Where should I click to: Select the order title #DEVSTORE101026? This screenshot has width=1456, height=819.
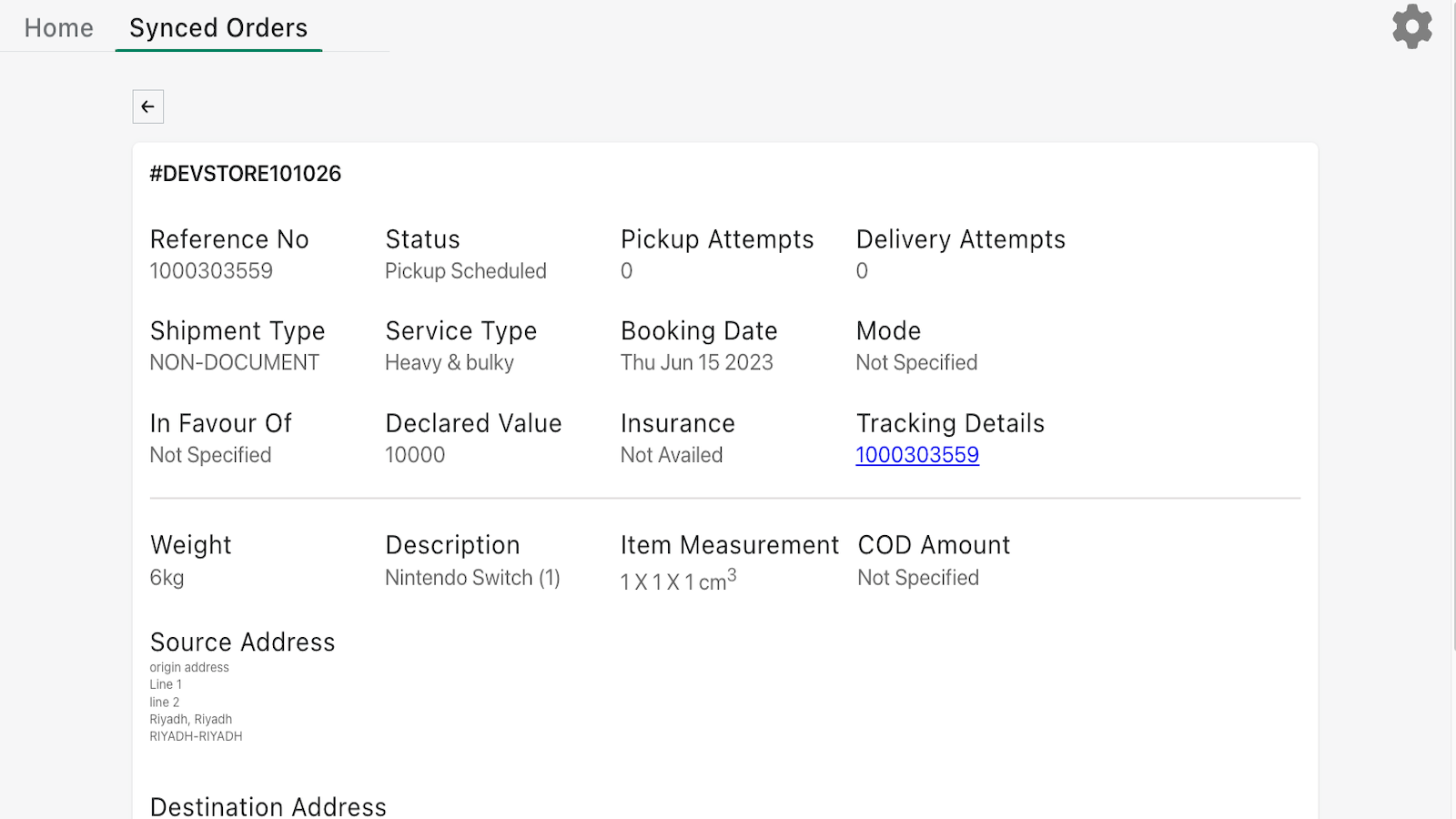[246, 173]
